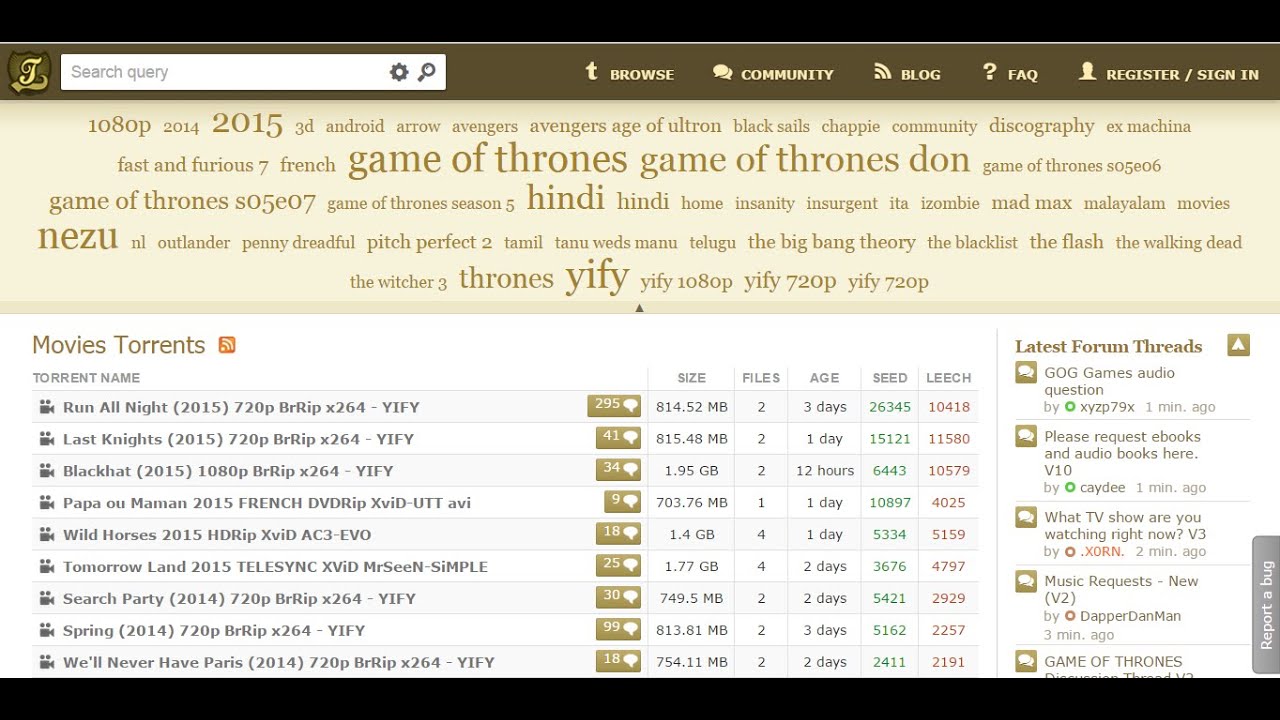The height and width of the screenshot is (720, 1280).
Task: Open comments badge for We'll Never Have Paris
Action: coord(618,661)
